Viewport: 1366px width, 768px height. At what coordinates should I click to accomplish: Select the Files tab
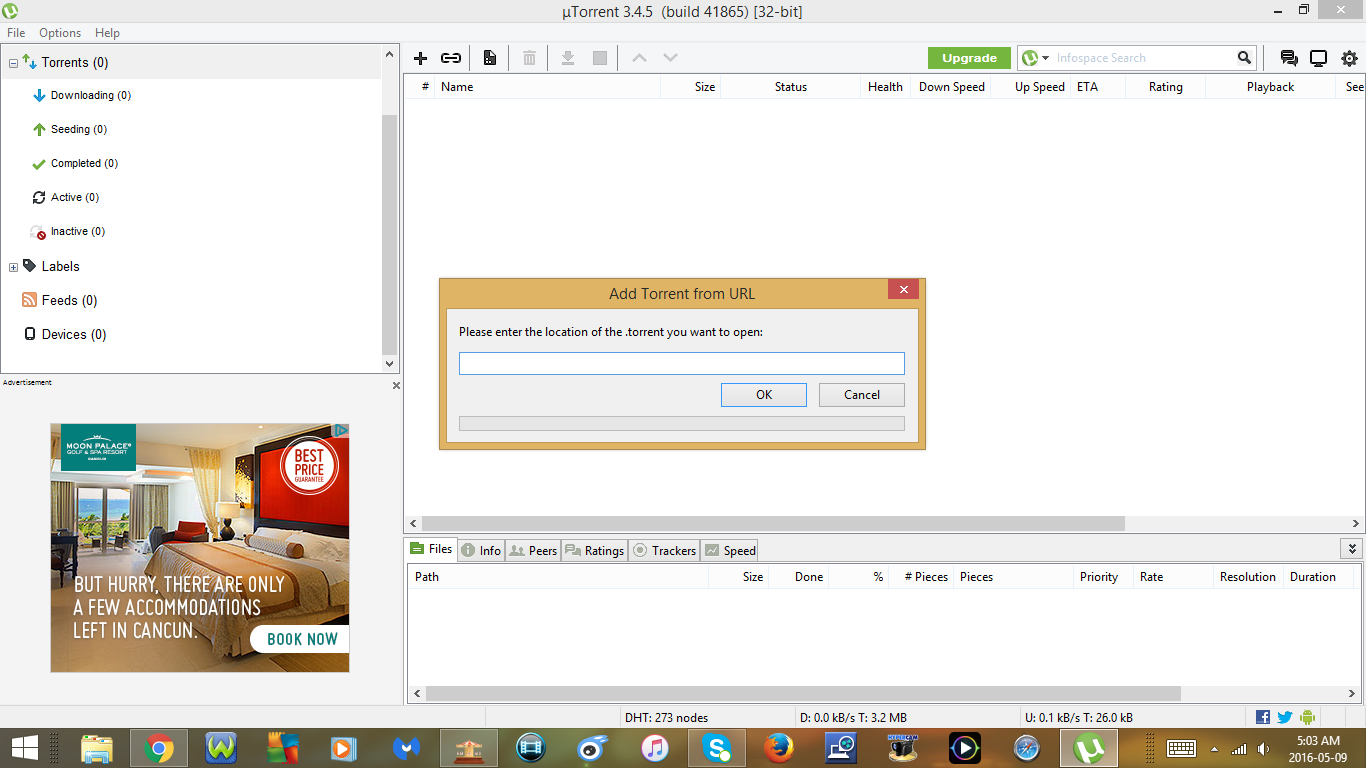tap(431, 549)
